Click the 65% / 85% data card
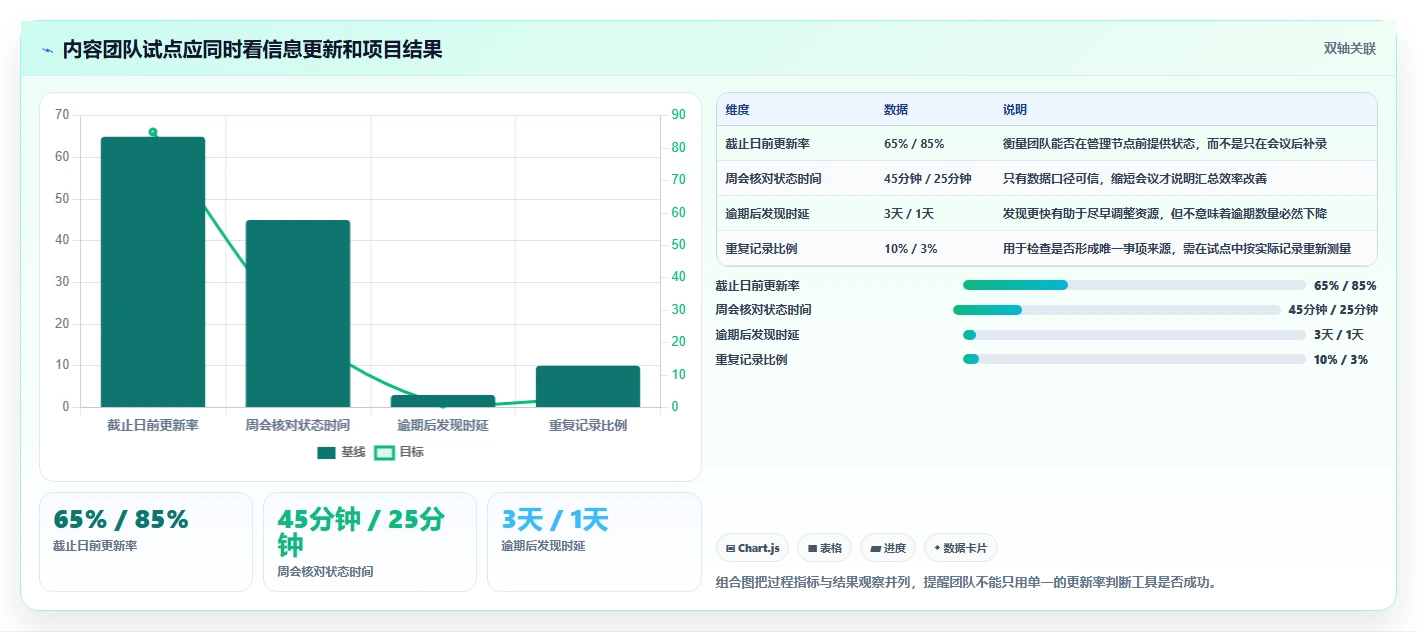This screenshot has height=632, width=1417. tap(146, 542)
